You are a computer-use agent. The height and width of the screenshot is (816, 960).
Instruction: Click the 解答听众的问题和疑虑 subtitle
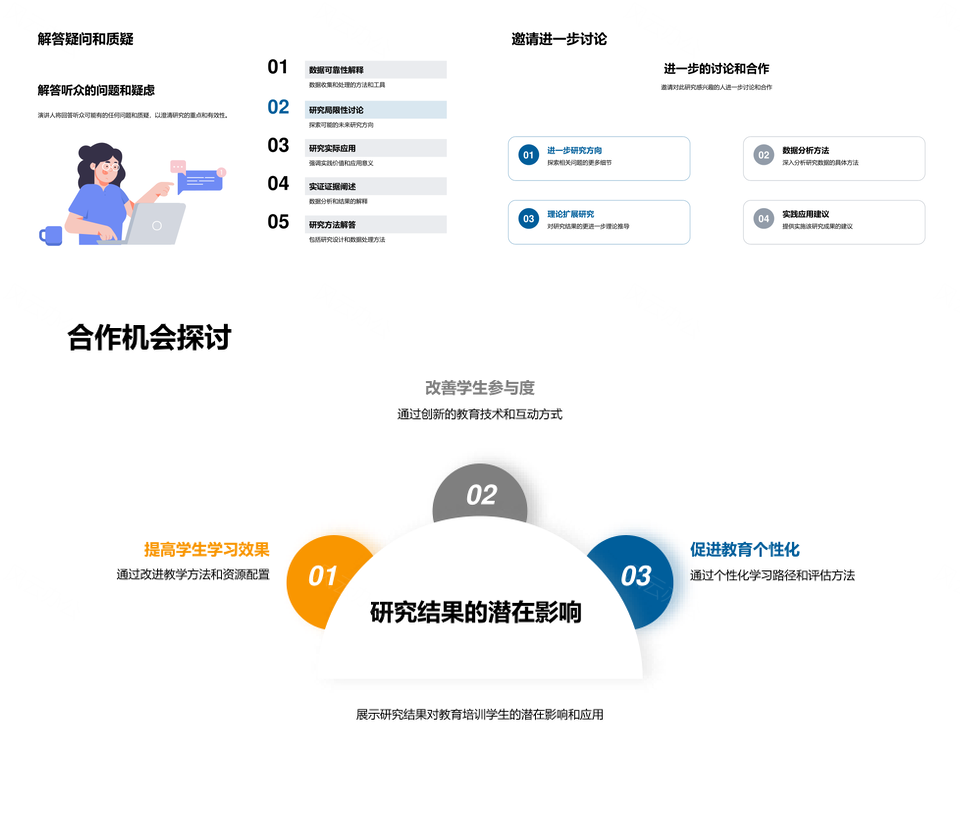pos(96,91)
